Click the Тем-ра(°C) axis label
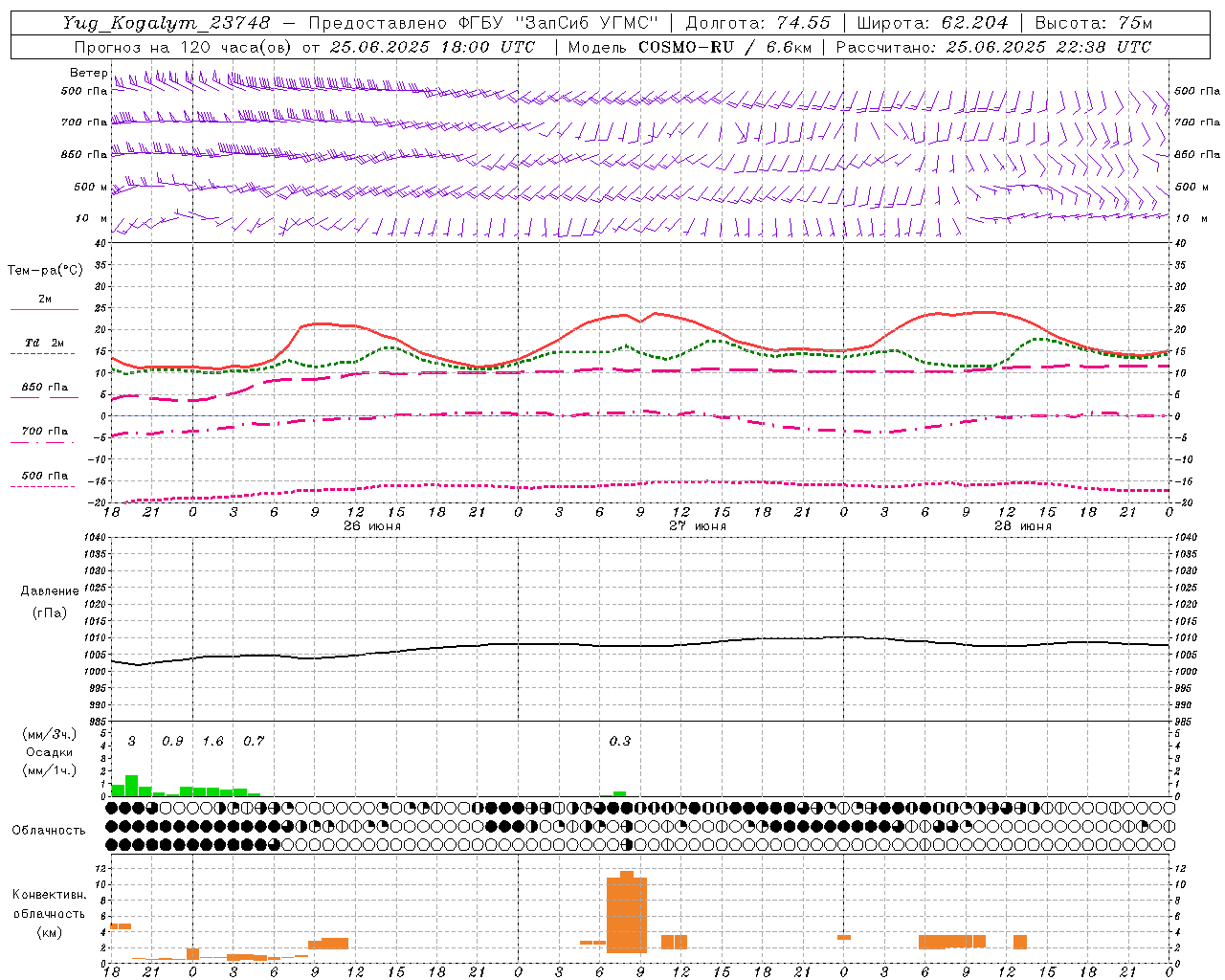This screenshot has width=1225, height=980. (x=45, y=271)
